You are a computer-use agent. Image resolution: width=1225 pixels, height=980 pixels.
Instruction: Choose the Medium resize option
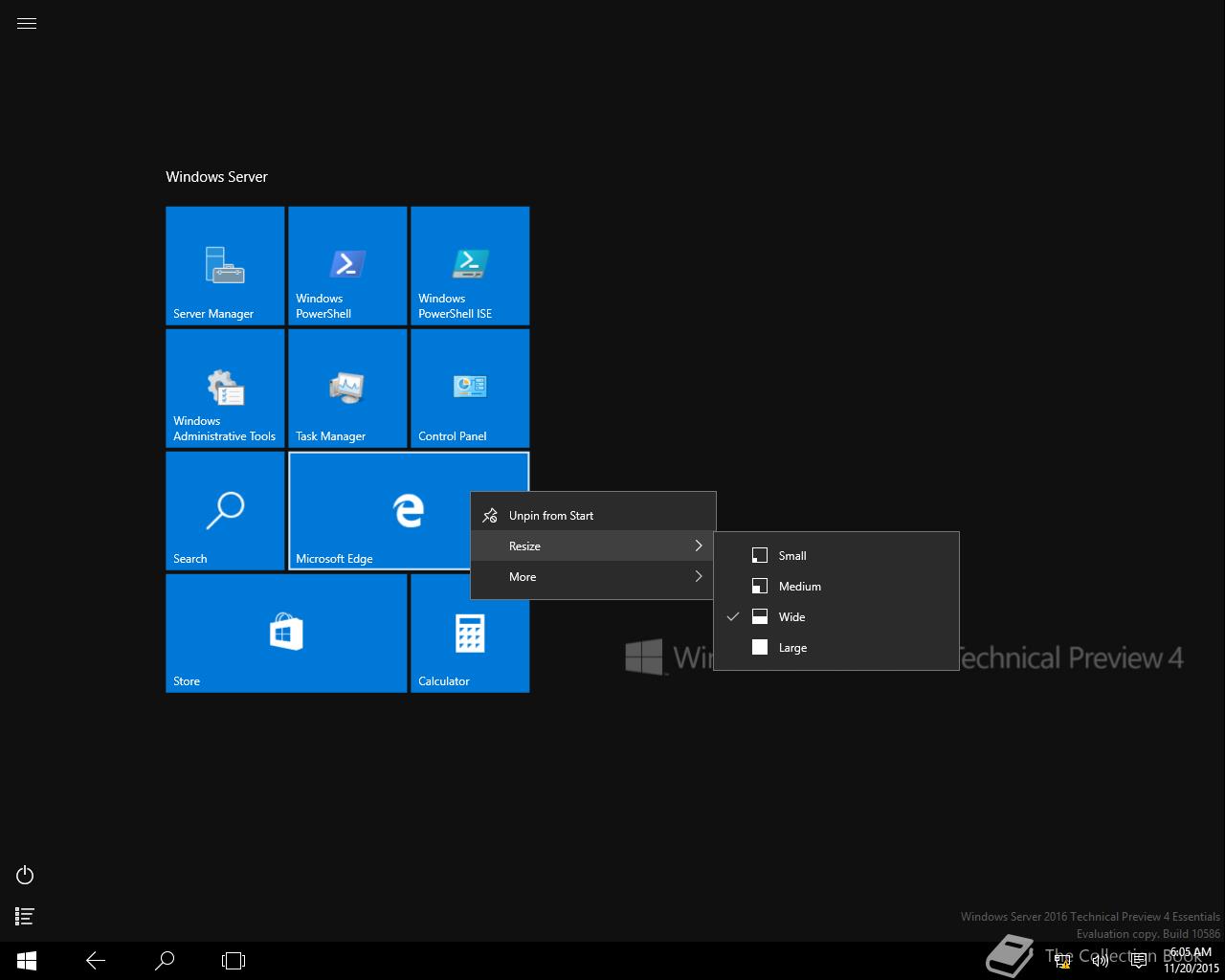(x=799, y=586)
